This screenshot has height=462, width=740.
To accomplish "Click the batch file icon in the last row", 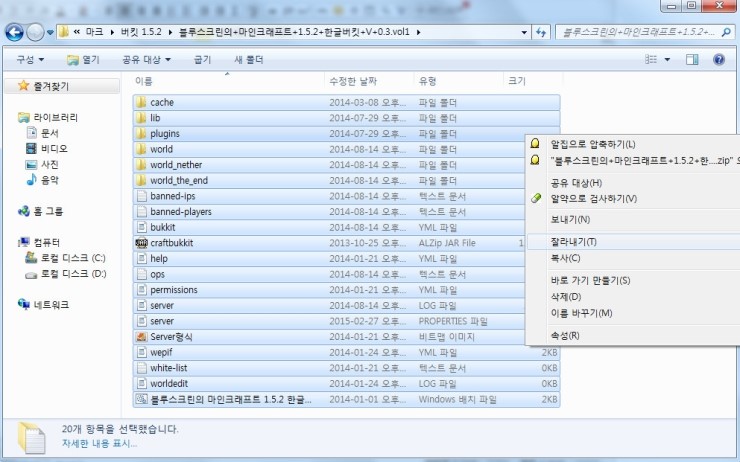I will 141,399.
